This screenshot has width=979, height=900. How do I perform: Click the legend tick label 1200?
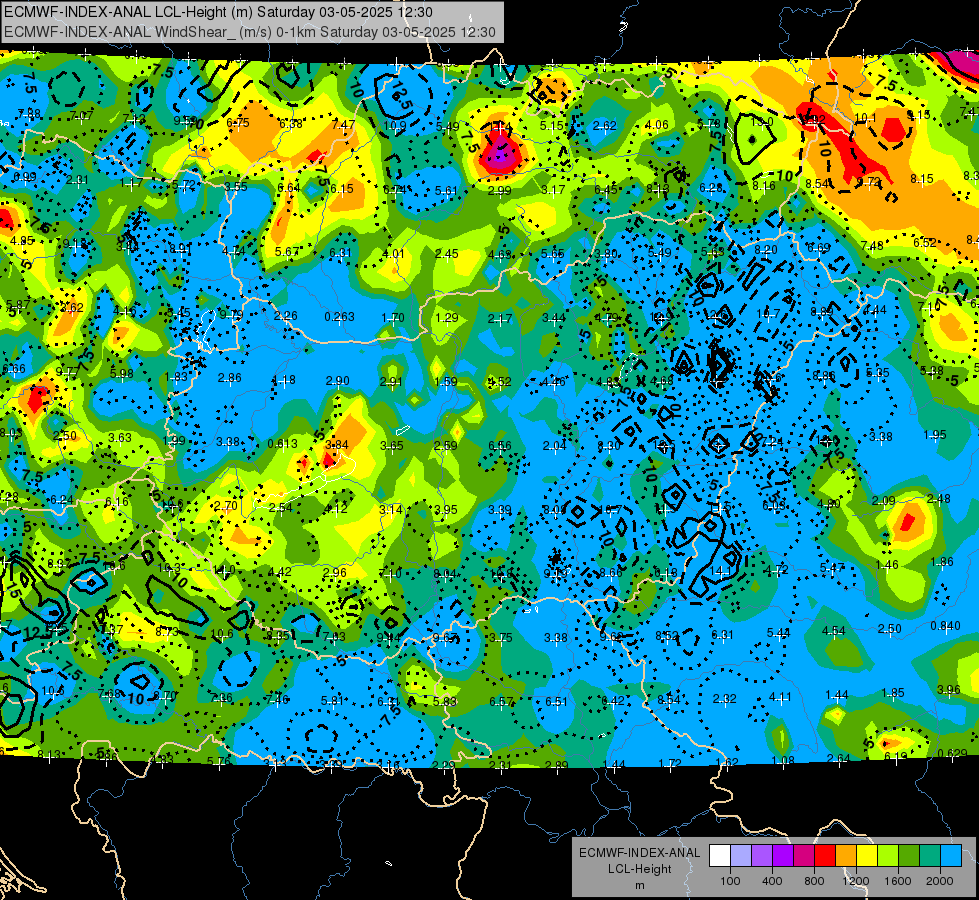tap(856, 881)
